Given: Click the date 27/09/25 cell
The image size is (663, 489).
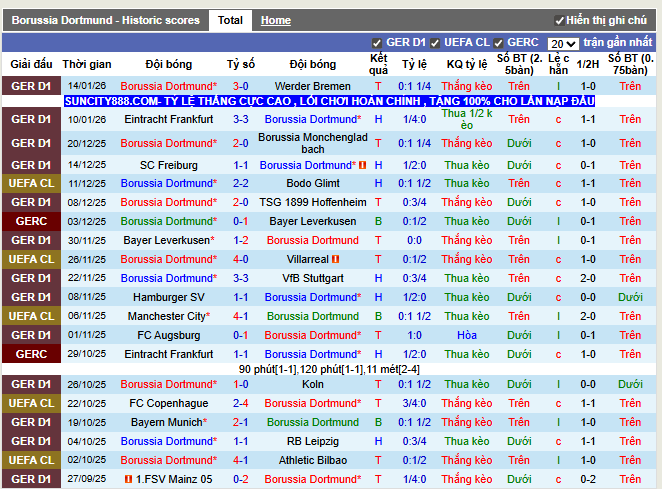Looking at the screenshot, I should [x=87, y=479].
